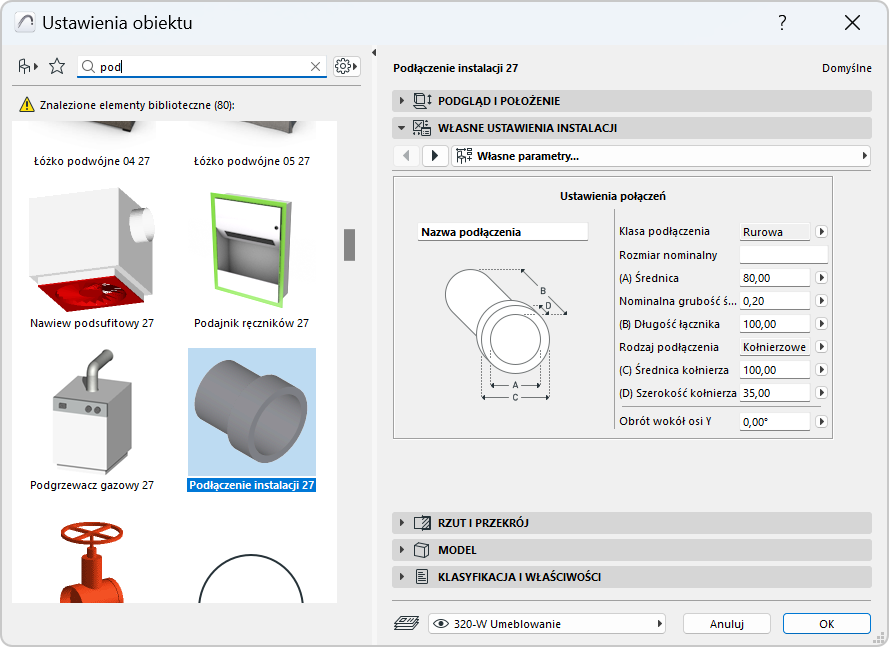Click the Nazwa podłączenia name field
Image resolution: width=889 pixels, height=647 pixels.
click(503, 232)
